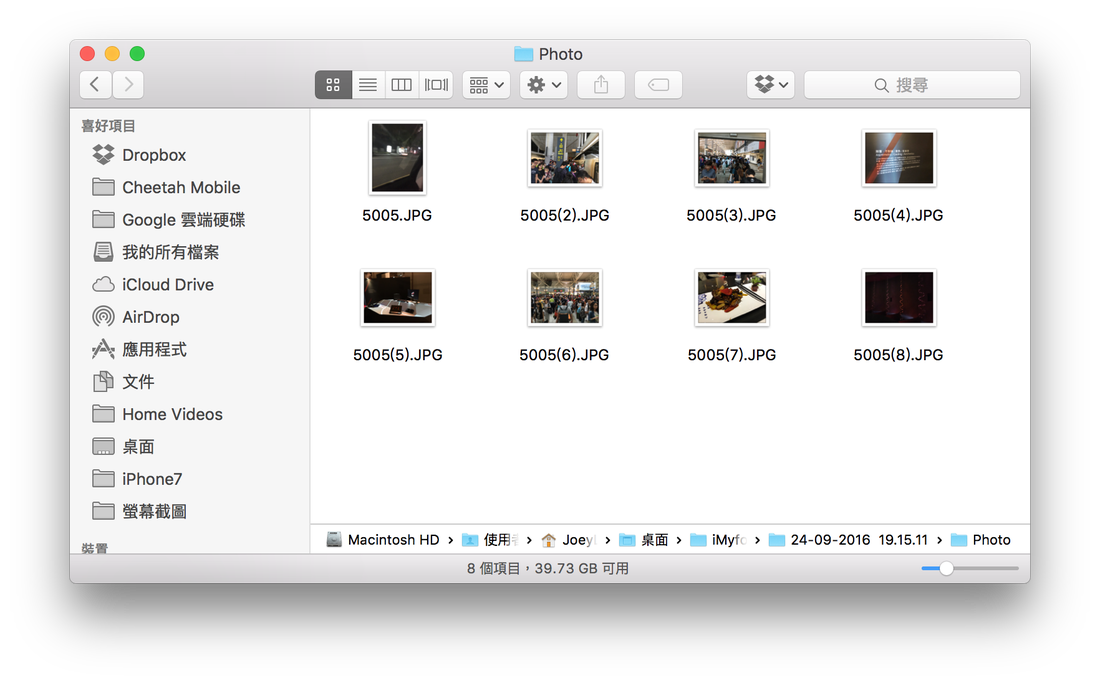
Task: Select the 5005(6).JPG thumbnail
Action: pos(565,297)
